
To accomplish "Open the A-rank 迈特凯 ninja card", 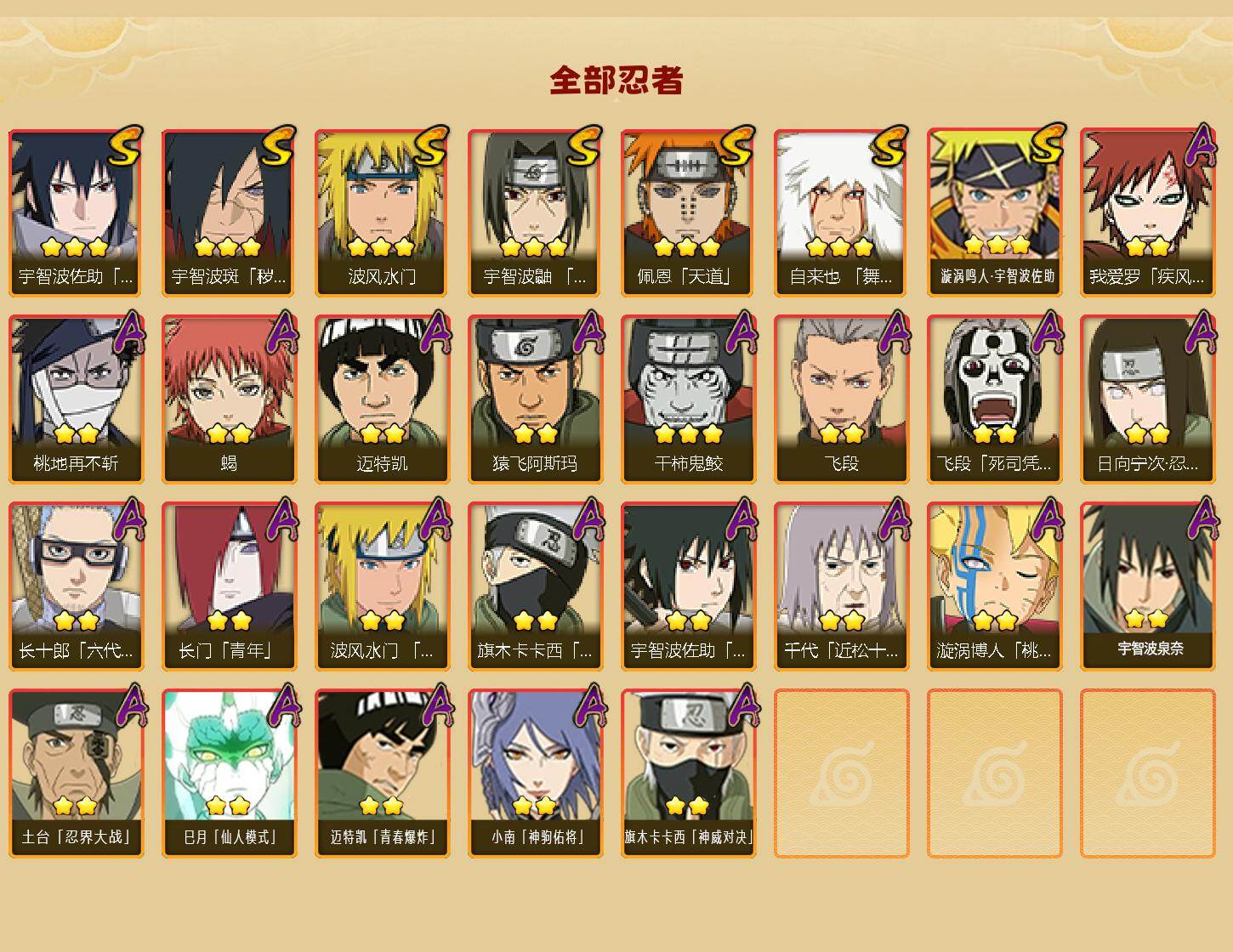I will click(x=383, y=399).
